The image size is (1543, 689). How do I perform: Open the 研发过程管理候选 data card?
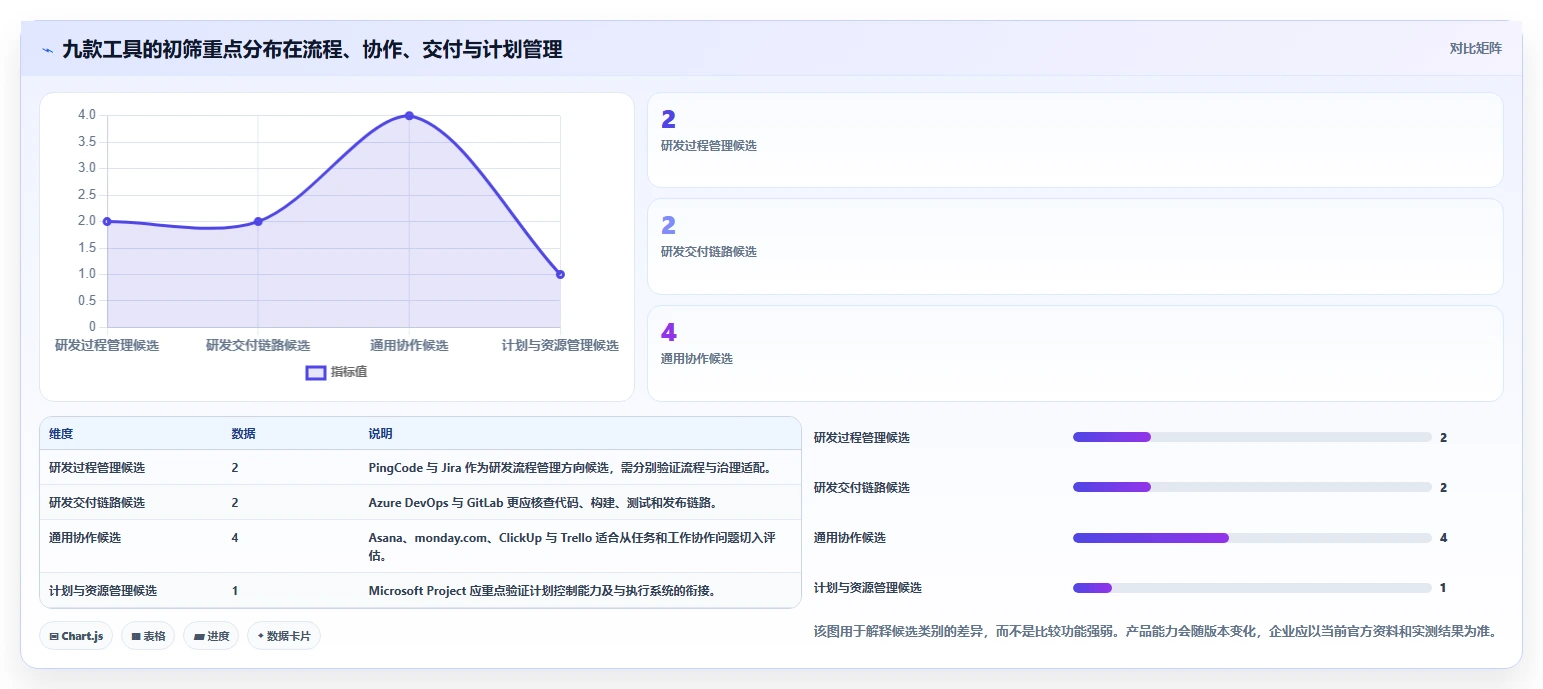(x=1075, y=140)
